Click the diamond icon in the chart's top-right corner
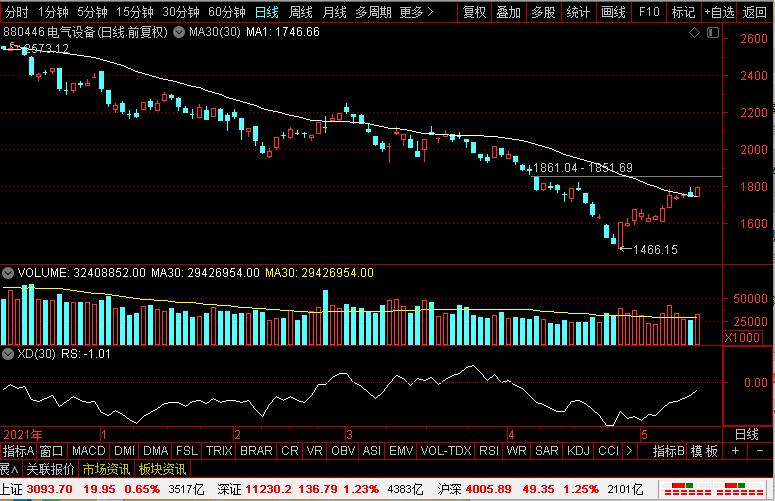 click(694, 33)
